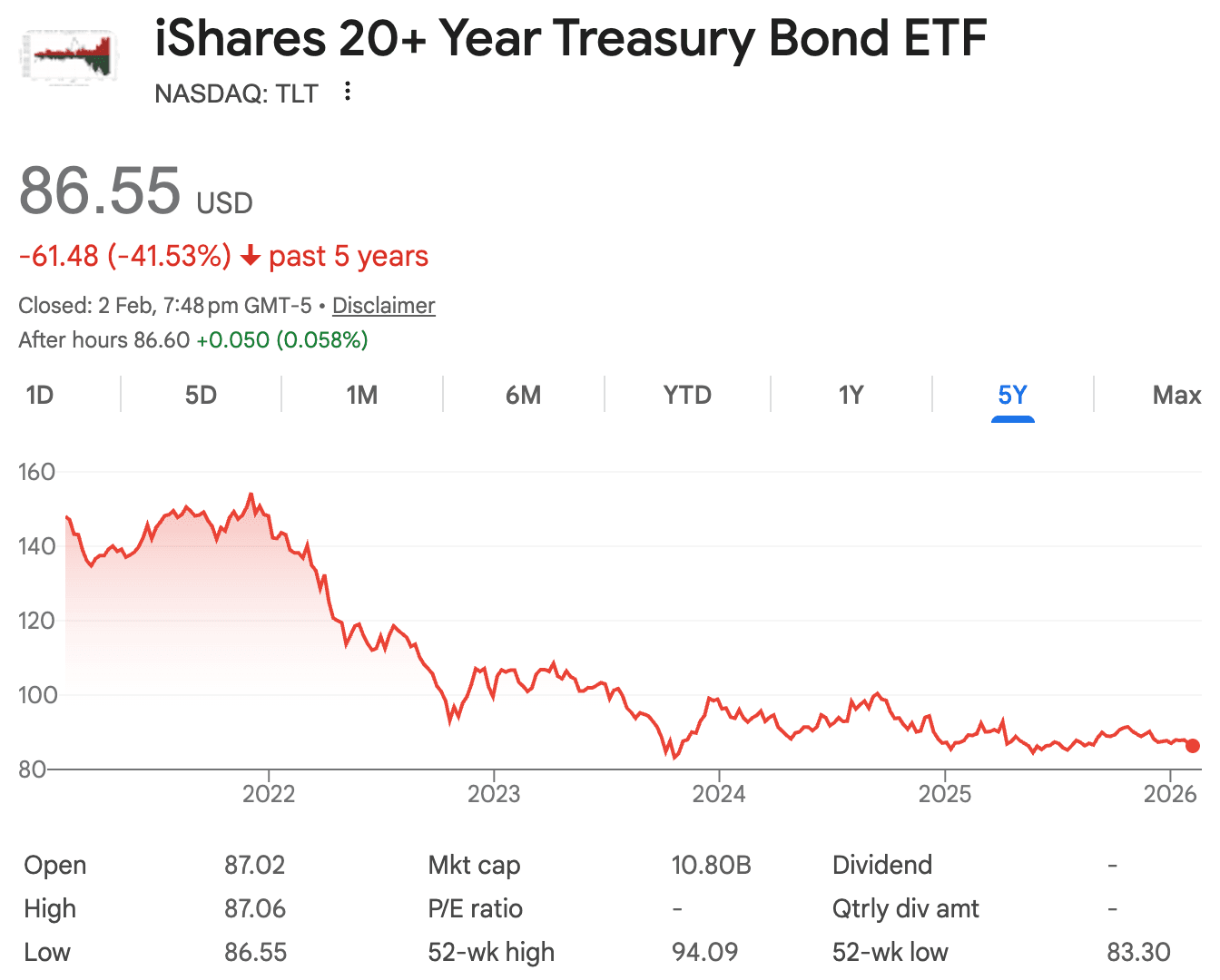This screenshot has width=1220, height=980.
Task: Switch to the 5D time range tab
Action: coord(201,396)
